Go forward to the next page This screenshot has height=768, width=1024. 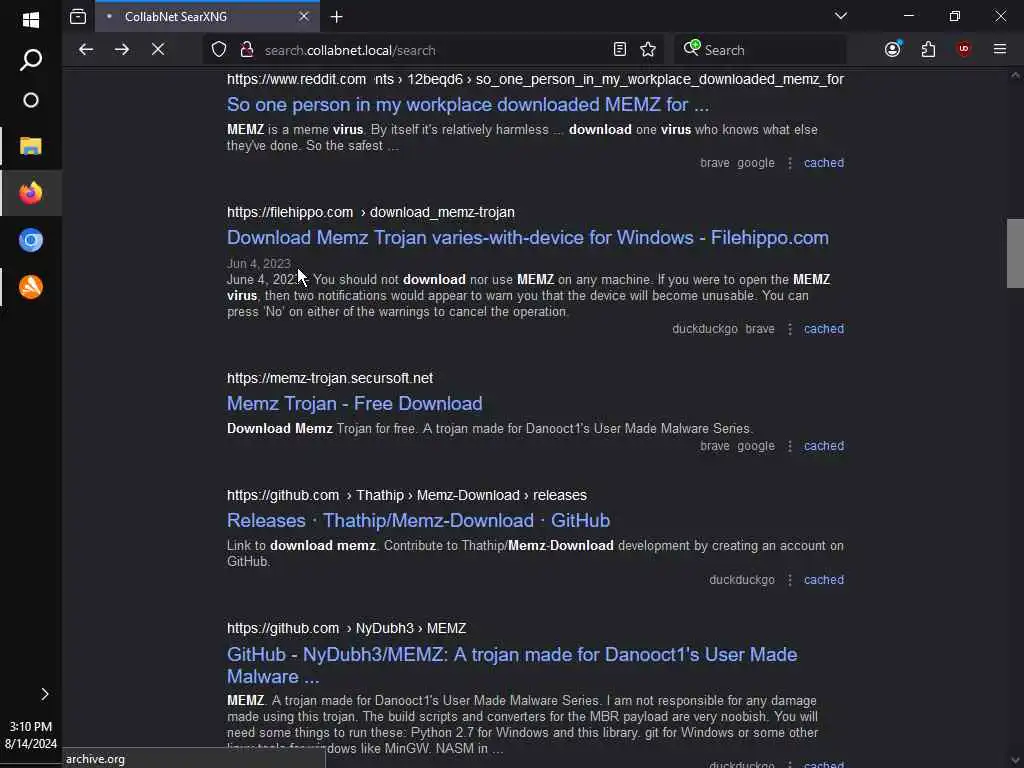[121, 50]
